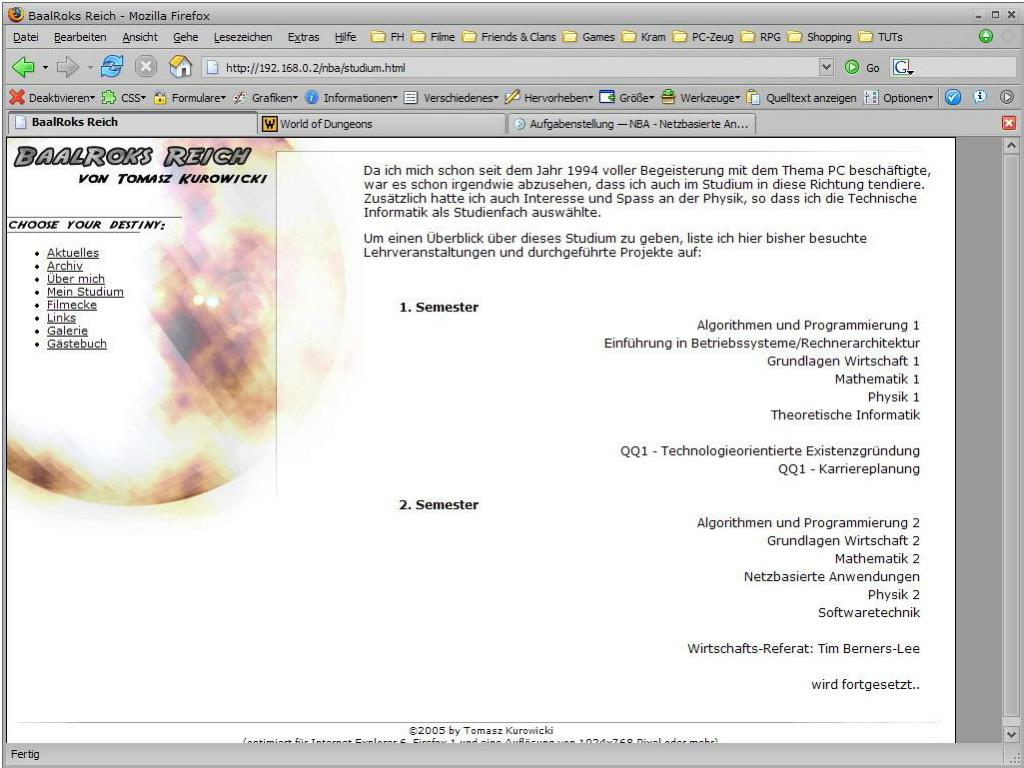The height and width of the screenshot is (768, 1024).
Task: Expand the Formulare developer menu
Action: [189, 98]
